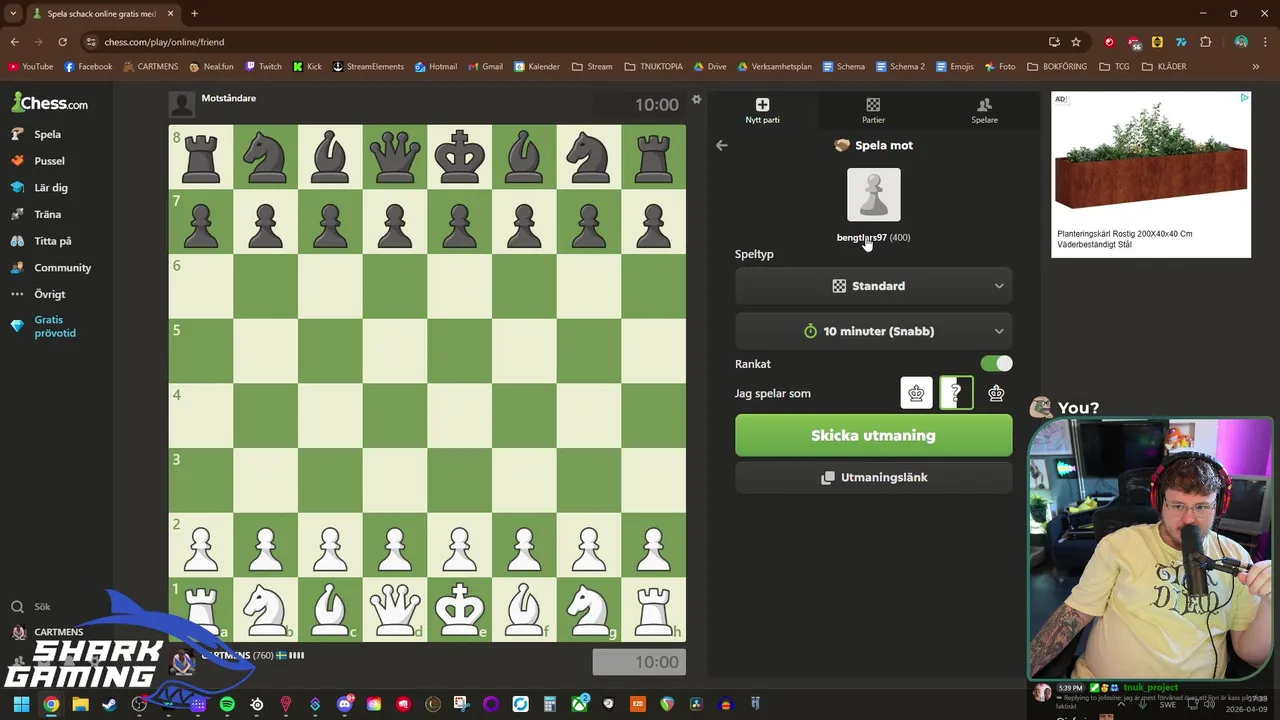Open the Twitch bookmark
The image size is (1280, 720).
tap(264, 67)
